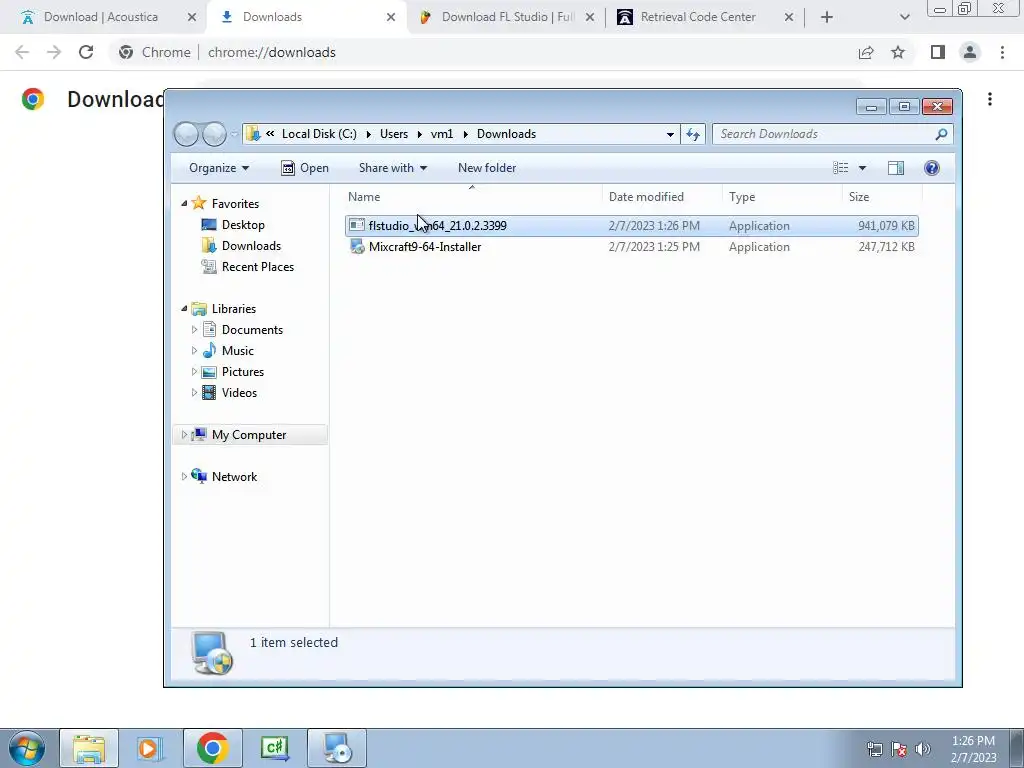The image size is (1024, 768).
Task: Expand the Network node
Action: pos(184,477)
